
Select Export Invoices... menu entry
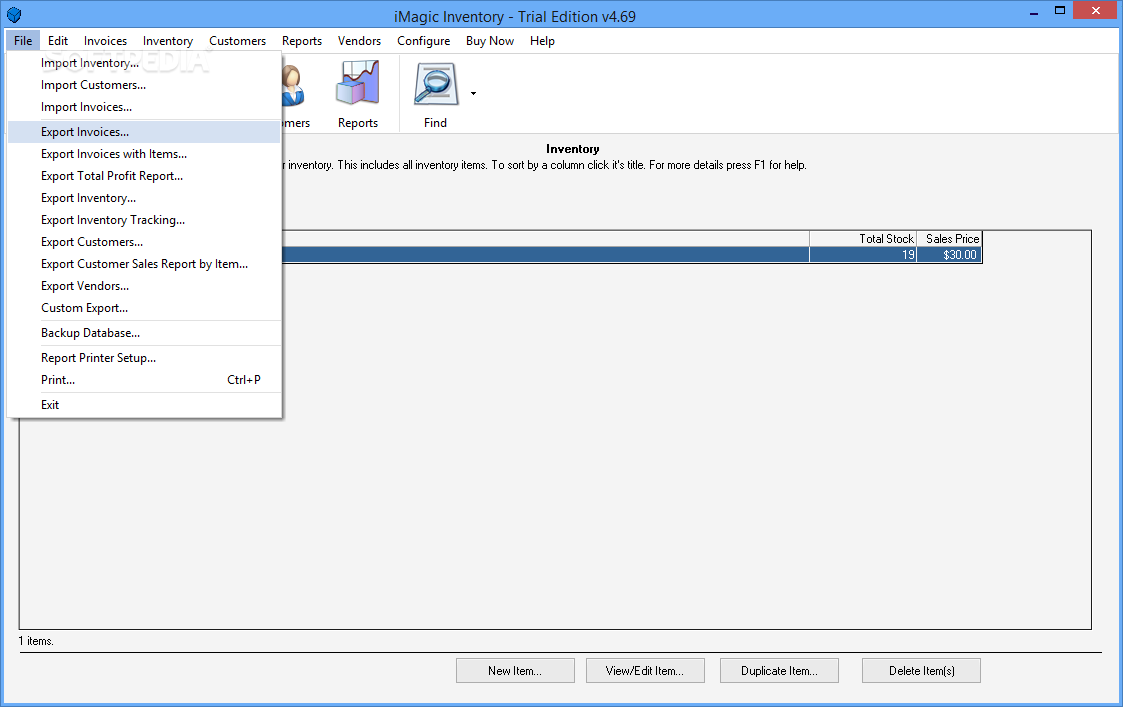[144, 132]
